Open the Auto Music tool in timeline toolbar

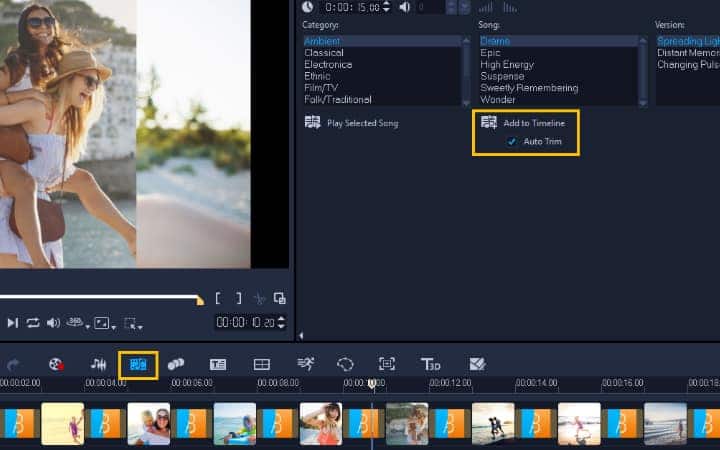click(138, 364)
